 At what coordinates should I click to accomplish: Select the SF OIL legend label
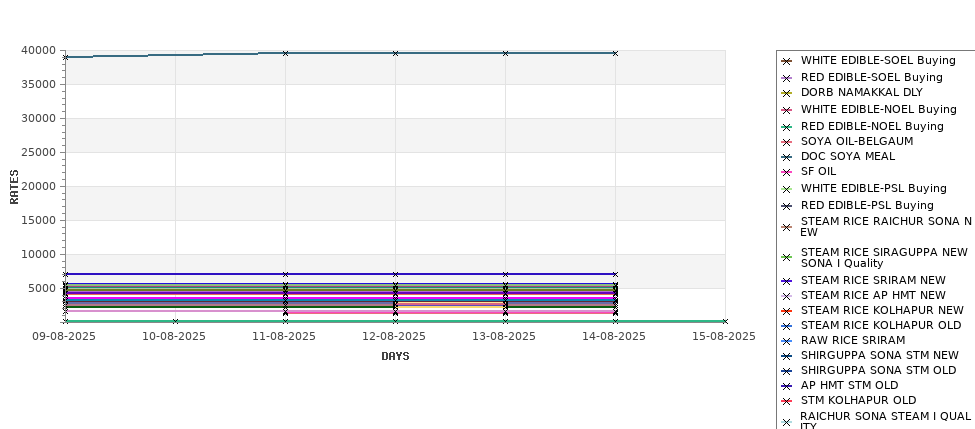tap(818, 171)
